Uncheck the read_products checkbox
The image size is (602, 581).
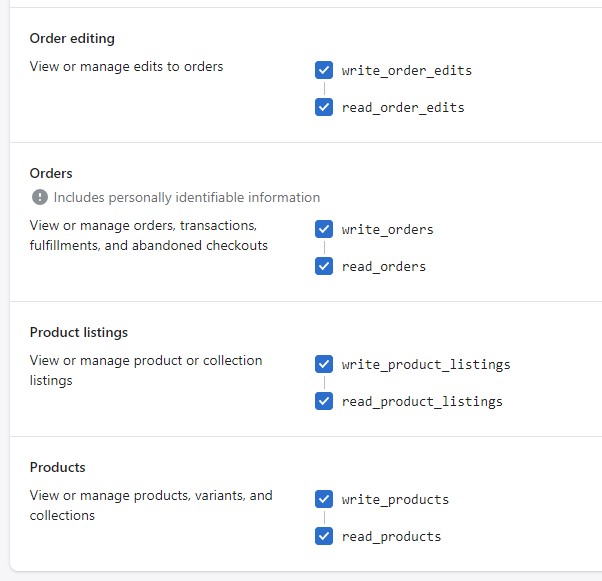click(x=324, y=536)
